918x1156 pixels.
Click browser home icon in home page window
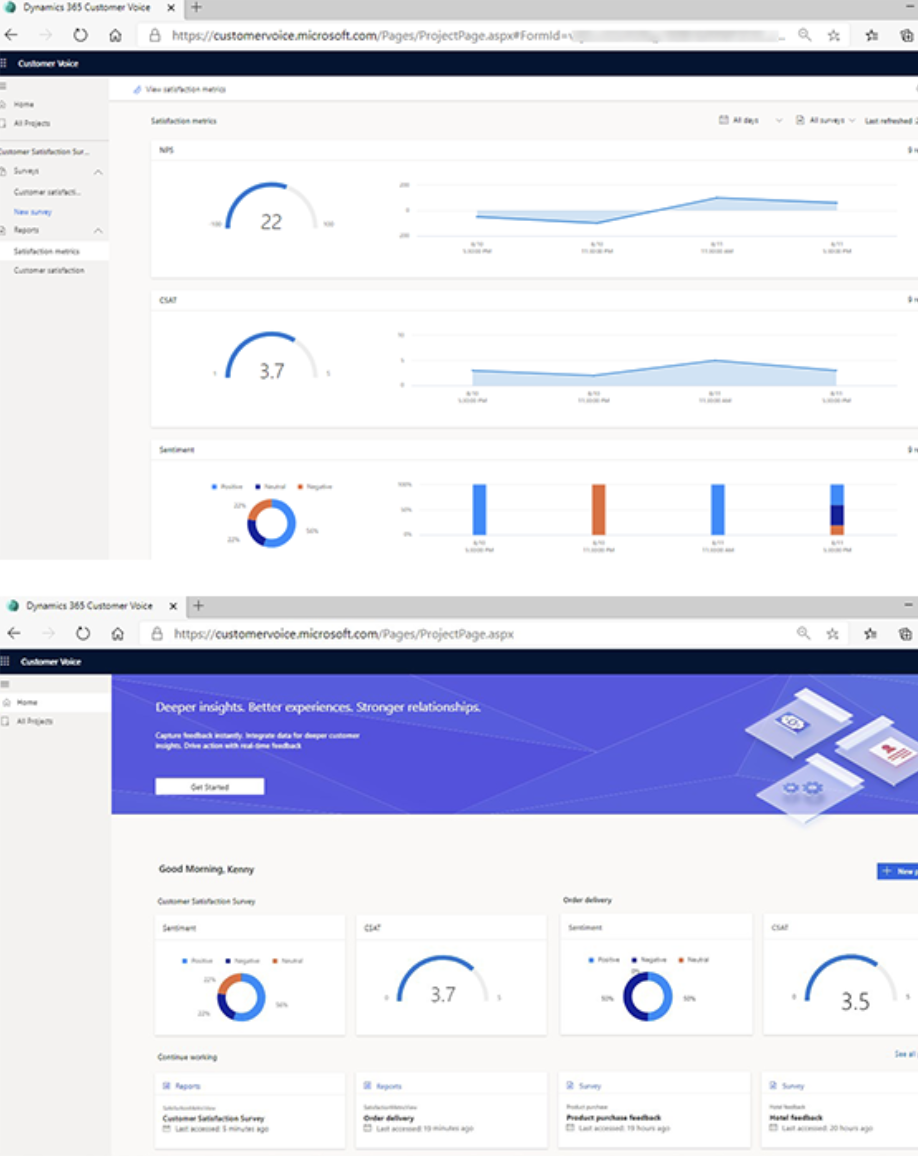coord(117,634)
